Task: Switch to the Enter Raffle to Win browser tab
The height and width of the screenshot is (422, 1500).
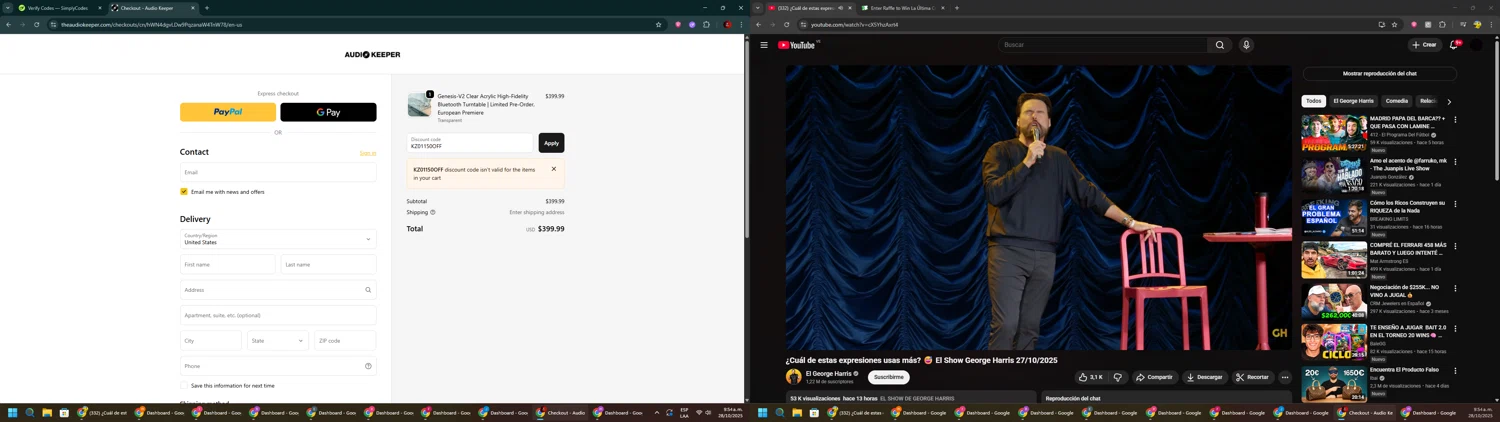Action: tap(903, 8)
